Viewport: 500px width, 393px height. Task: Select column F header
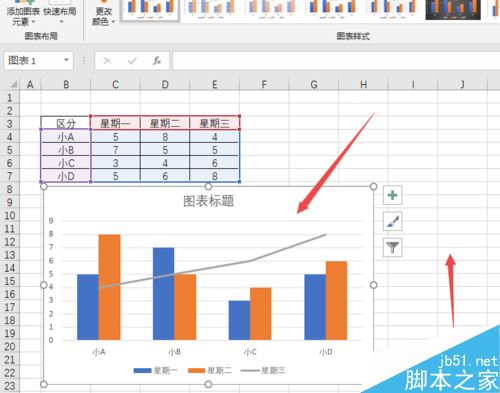coord(264,85)
